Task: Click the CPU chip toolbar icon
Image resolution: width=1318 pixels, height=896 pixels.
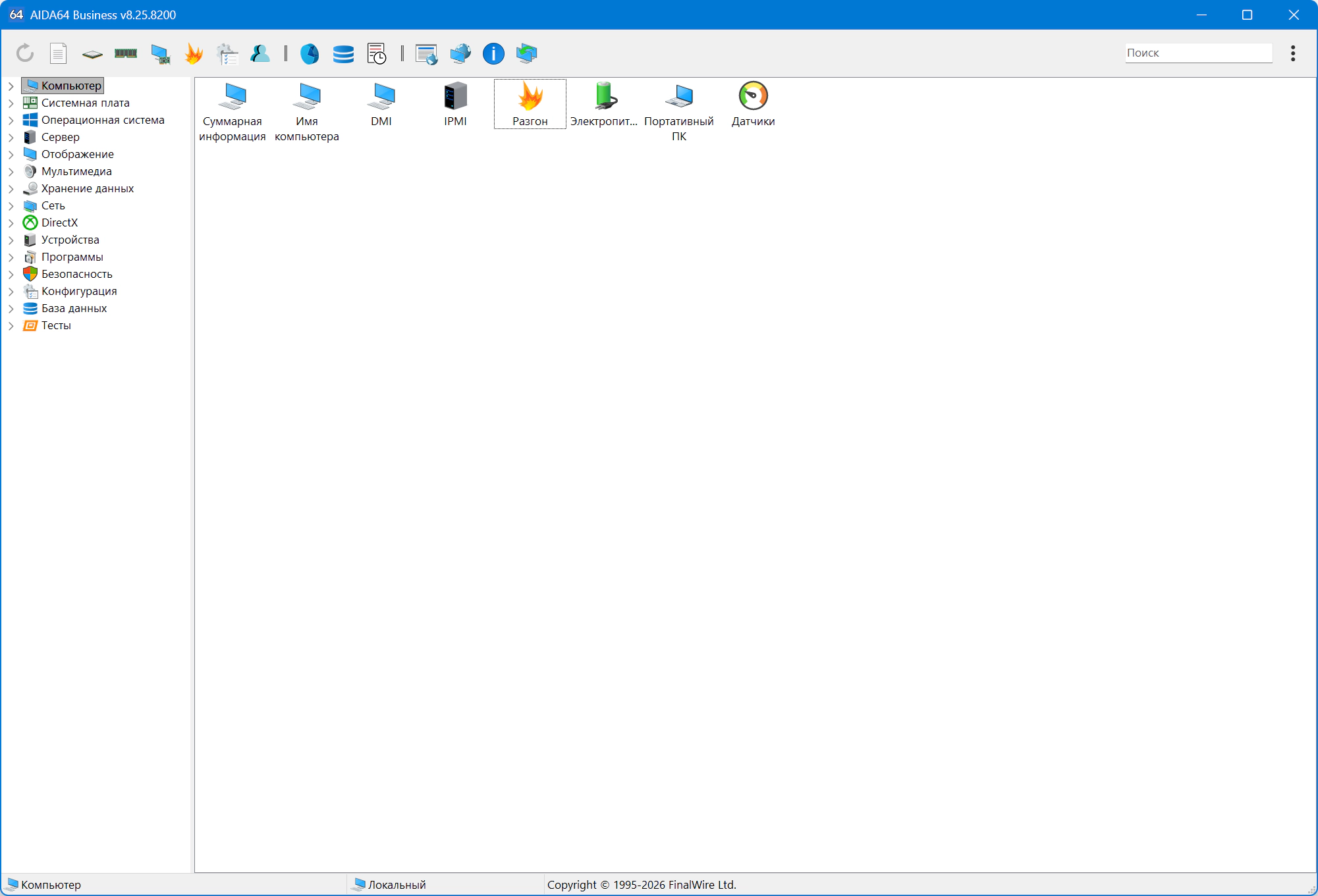Action: click(92, 54)
